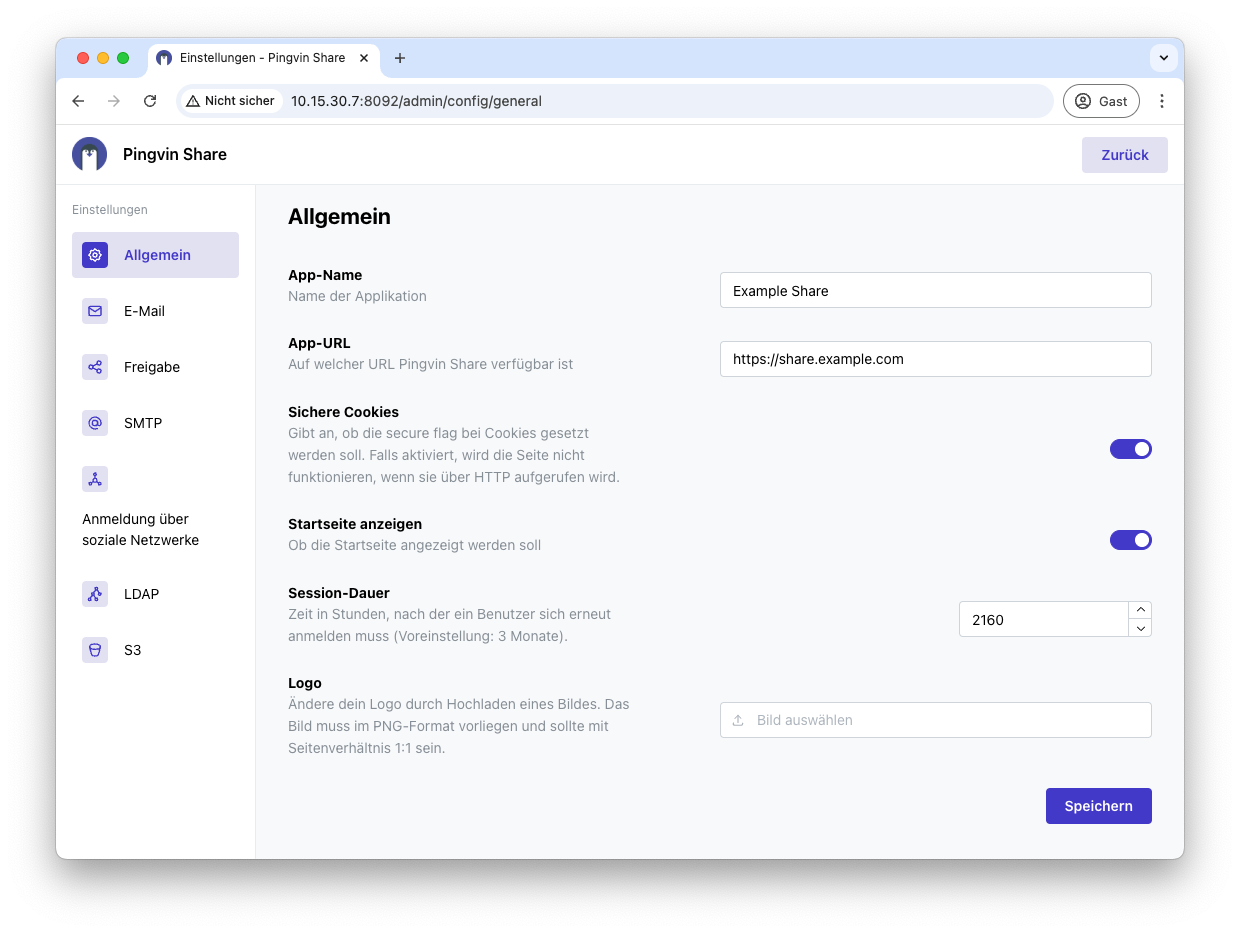Open the S3 bucket icon
This screenshot has width=1240, height=933.
(x=95, y=650)
